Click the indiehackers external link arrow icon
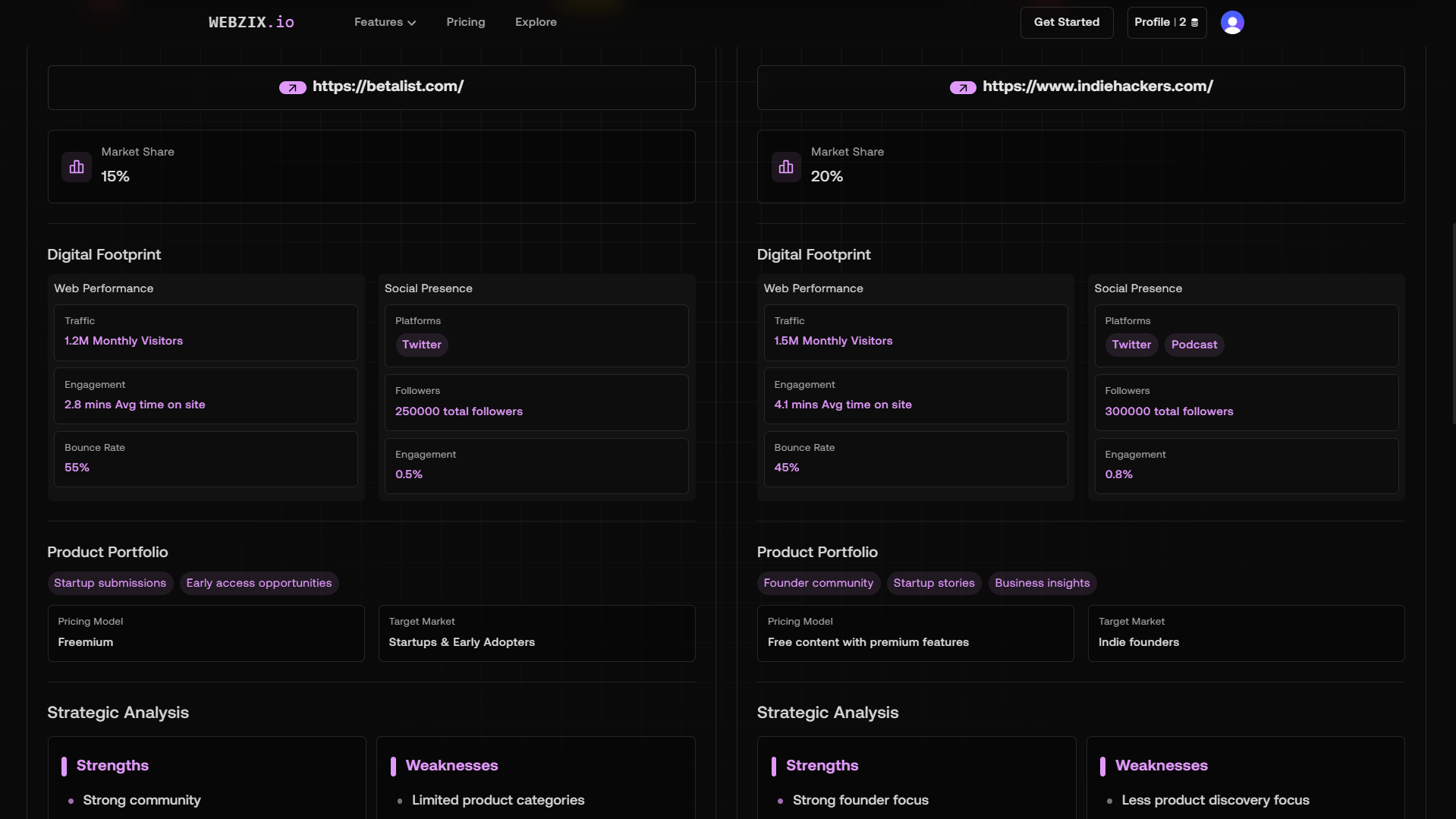The width and height of the screenshot is (1456, 819). coord(963,87)
